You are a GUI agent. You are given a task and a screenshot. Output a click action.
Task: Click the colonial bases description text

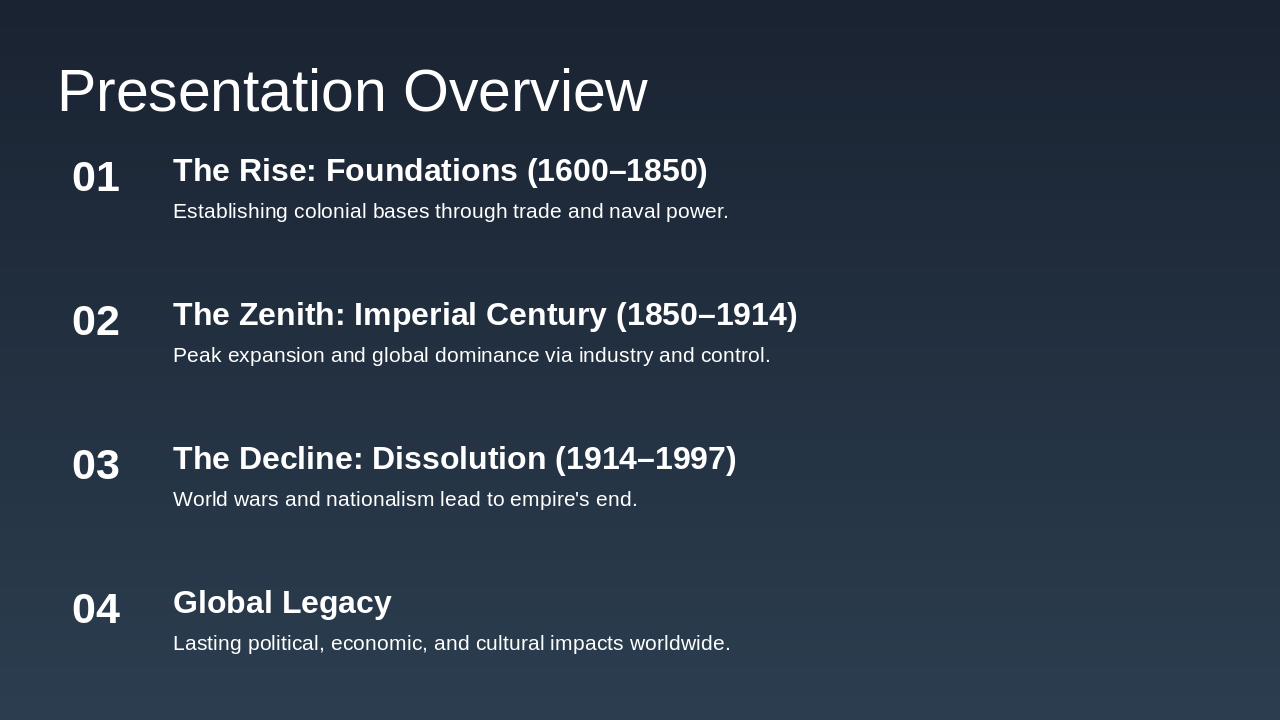[450, 211]
